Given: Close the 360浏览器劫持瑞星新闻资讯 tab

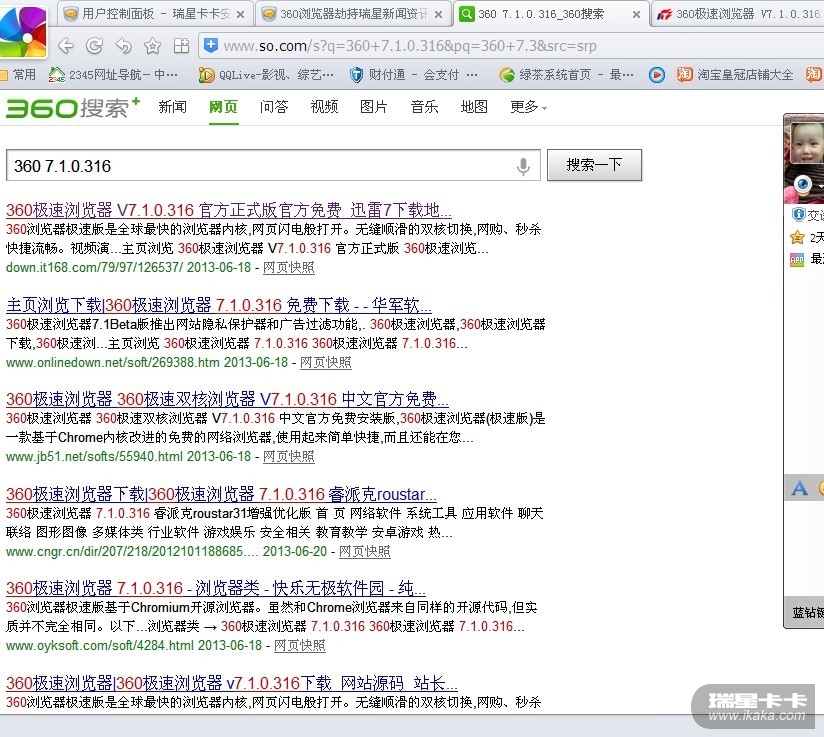Looking at the screenshot, I should 438,14.
